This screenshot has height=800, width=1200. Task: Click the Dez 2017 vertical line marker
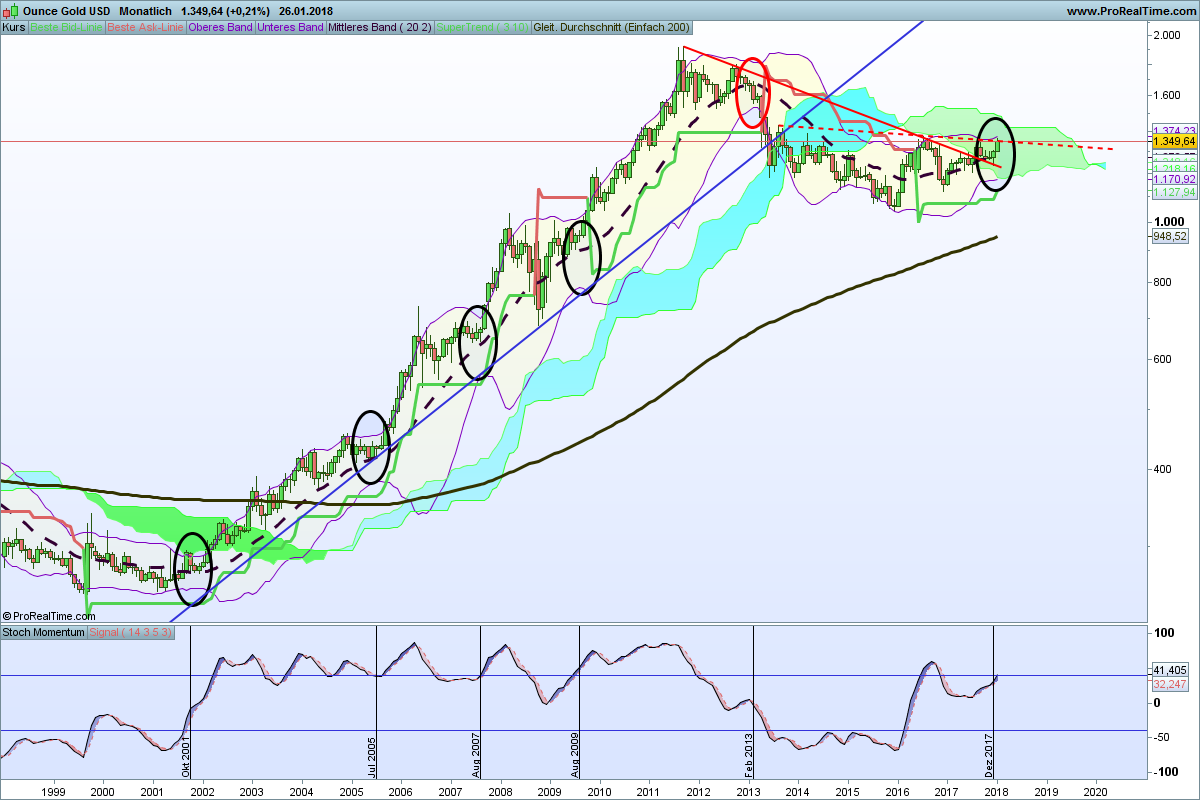coord(990,757)
